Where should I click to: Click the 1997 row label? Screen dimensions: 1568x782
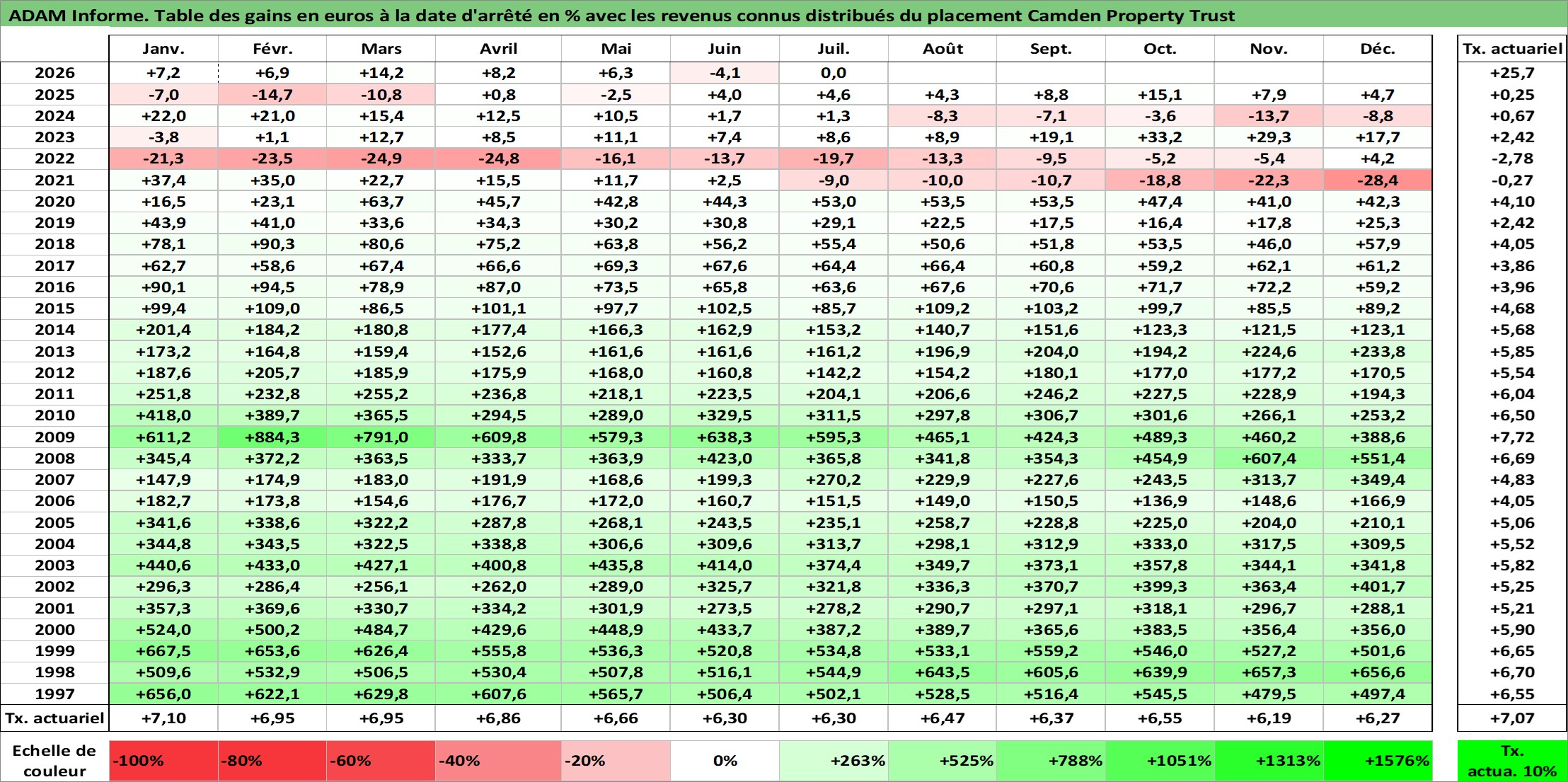54,694
